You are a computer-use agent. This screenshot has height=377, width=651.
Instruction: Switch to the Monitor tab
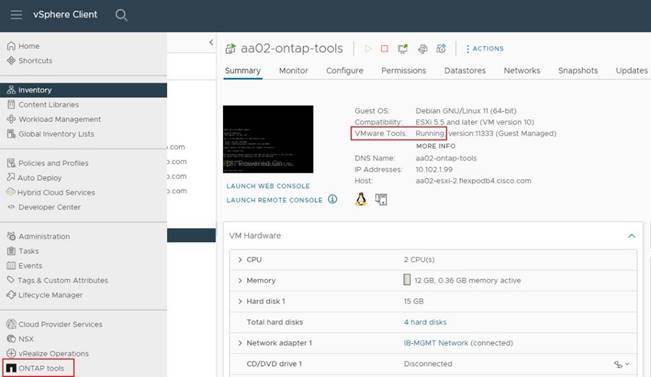click(x=294, y=71)
